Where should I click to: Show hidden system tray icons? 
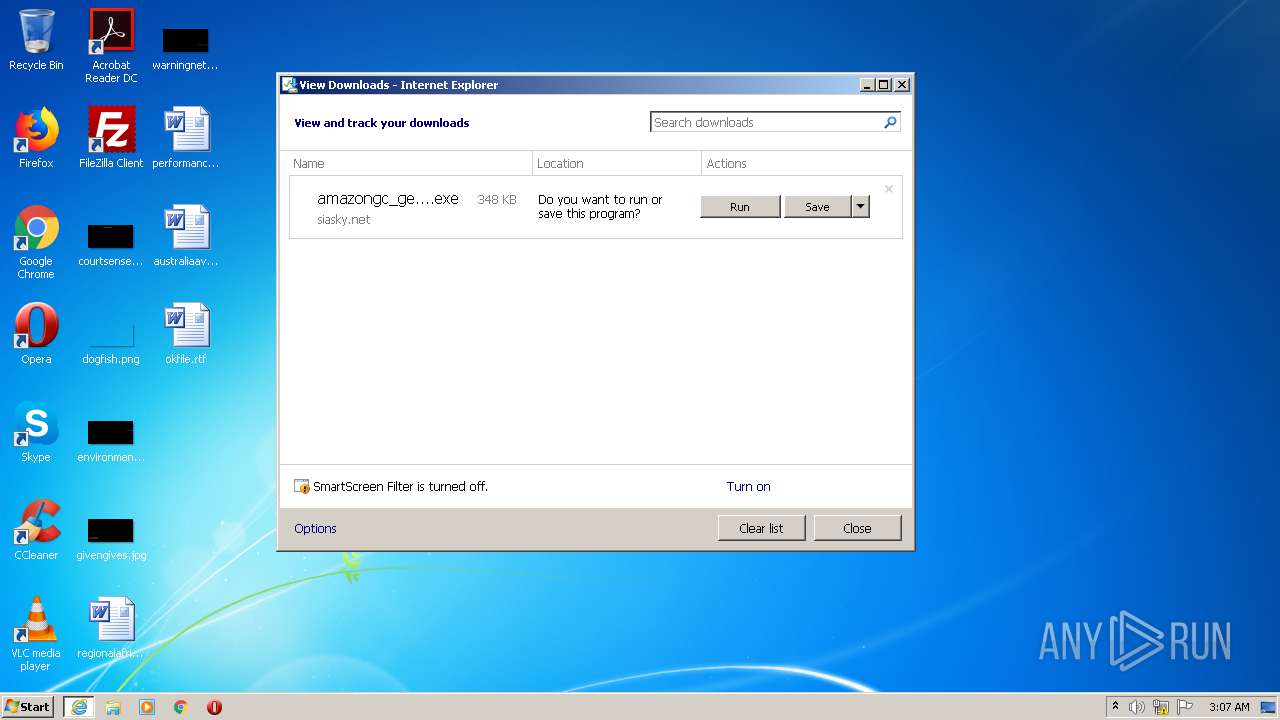click(1115, 707)
